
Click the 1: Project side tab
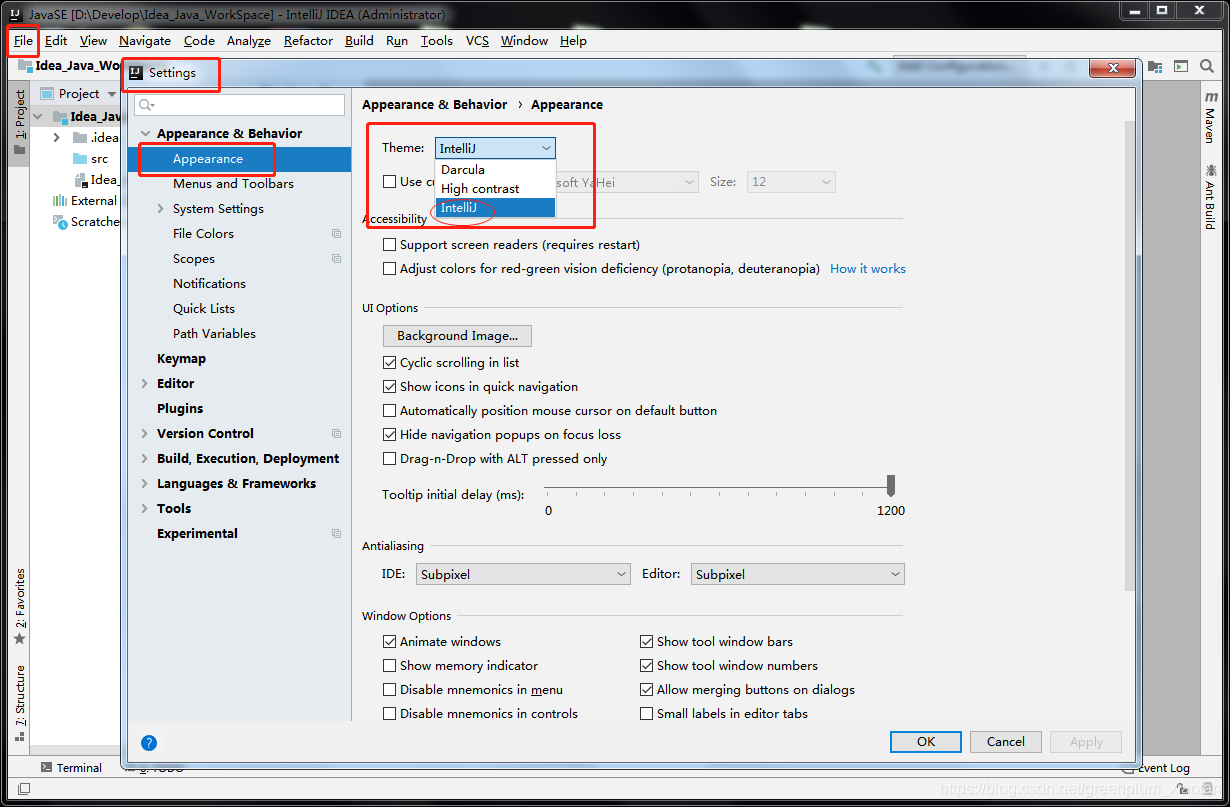(20, 122)
